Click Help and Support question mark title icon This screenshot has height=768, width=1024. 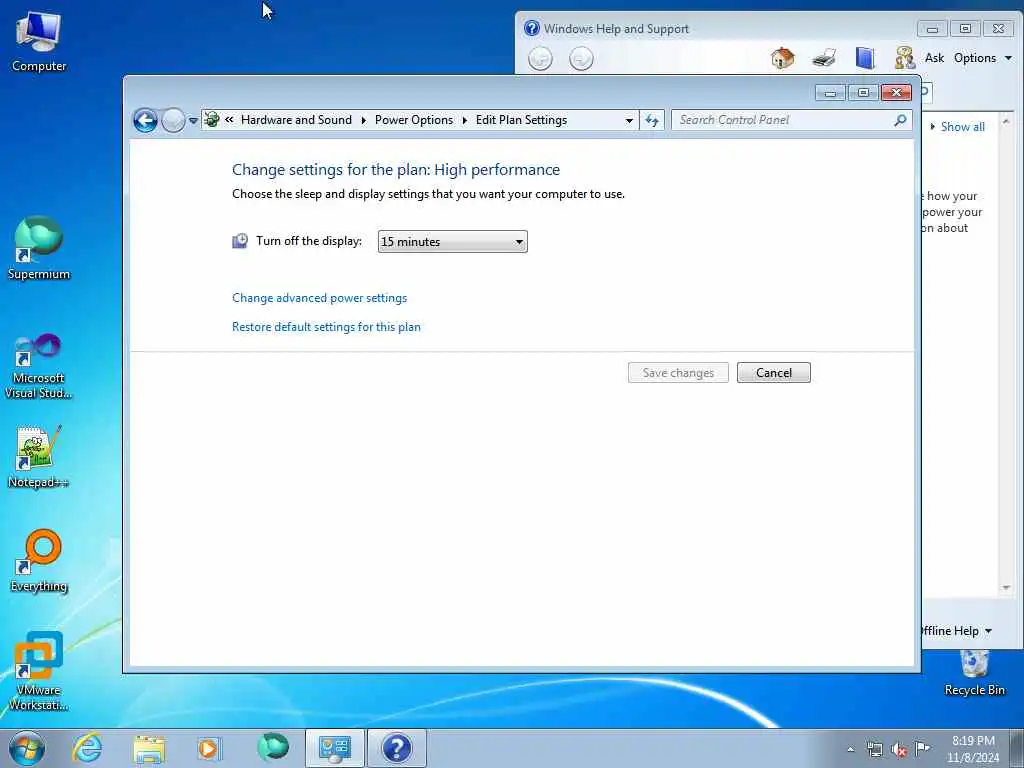pos(532,28)
